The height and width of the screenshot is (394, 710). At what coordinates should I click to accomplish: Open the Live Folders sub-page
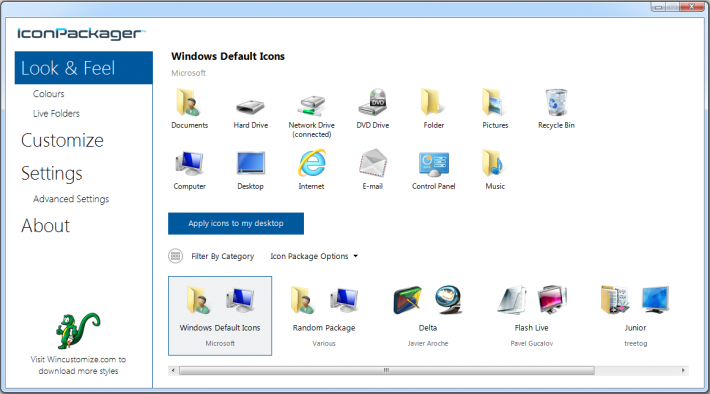(56, 113)
